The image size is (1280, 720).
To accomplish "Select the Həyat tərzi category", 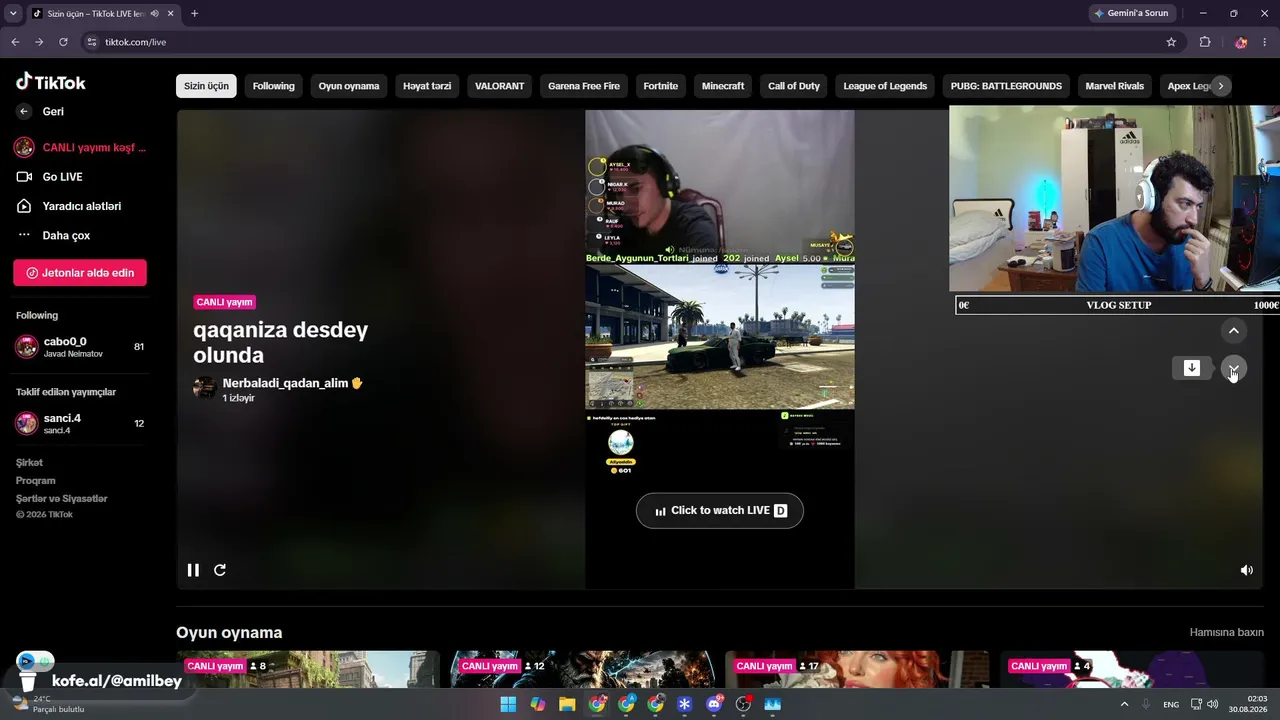I will (427, 86).
